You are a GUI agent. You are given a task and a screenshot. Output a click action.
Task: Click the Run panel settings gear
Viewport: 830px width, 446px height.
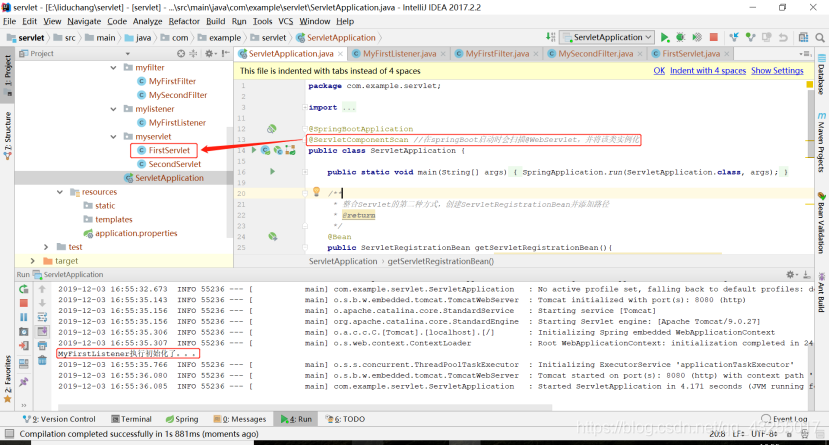coord(791,275)
